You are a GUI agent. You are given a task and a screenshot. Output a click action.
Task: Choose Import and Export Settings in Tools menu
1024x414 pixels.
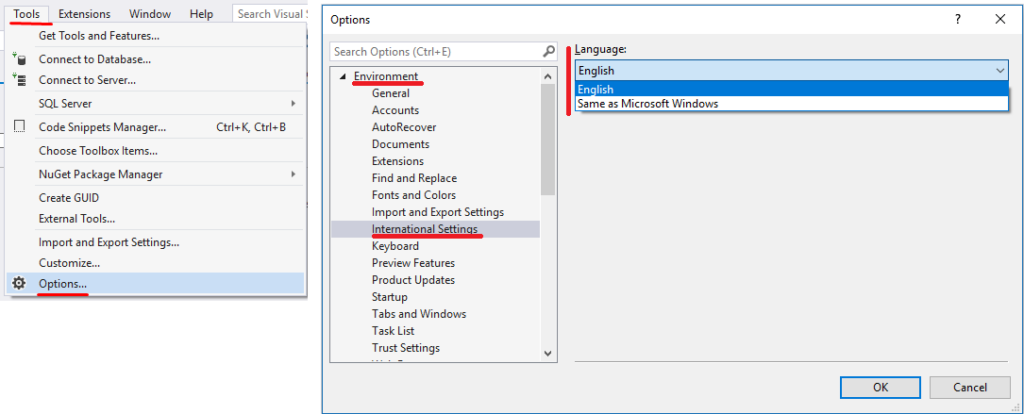pyautogui.click(x=109, y=242)
